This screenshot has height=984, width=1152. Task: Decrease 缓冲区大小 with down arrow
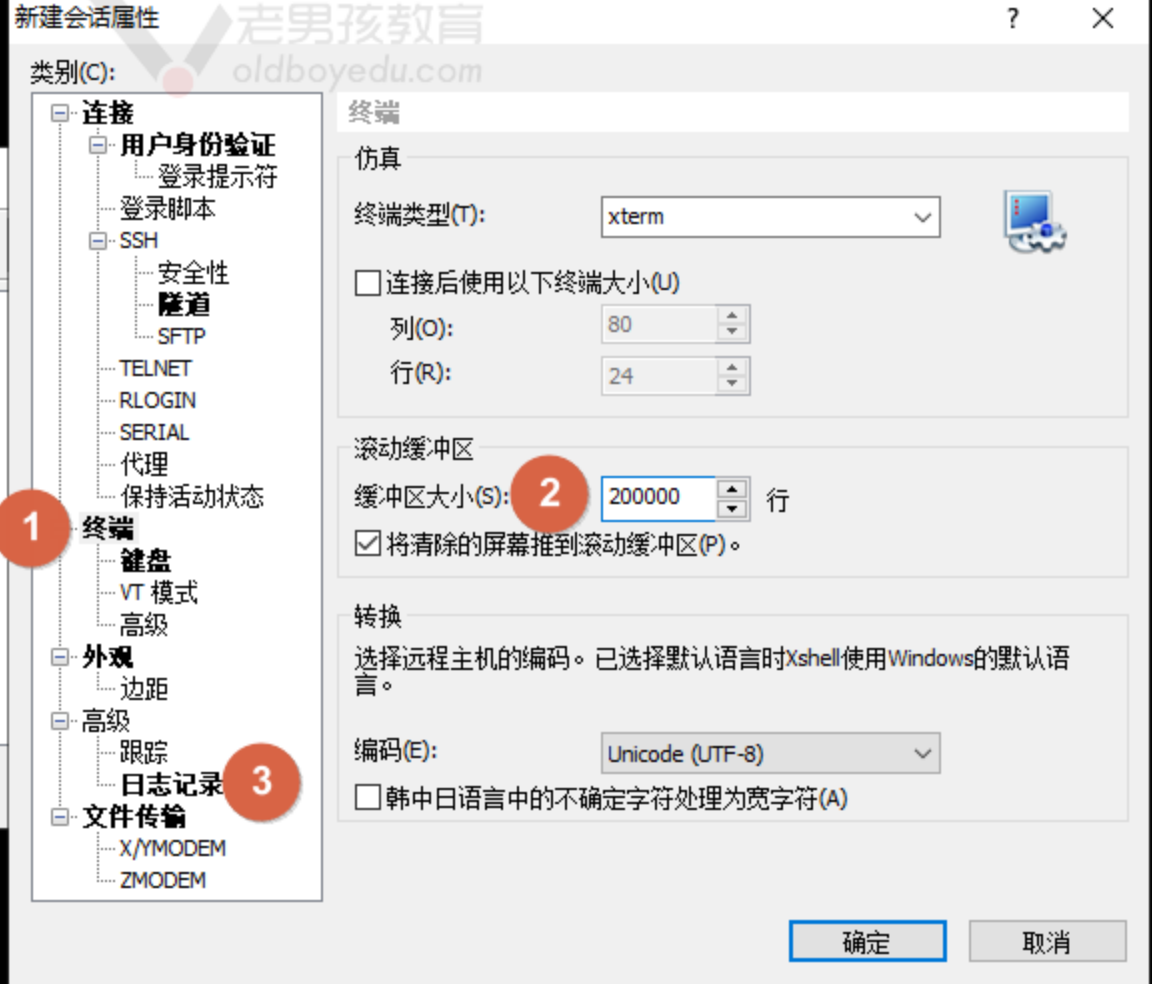point(733,509)
